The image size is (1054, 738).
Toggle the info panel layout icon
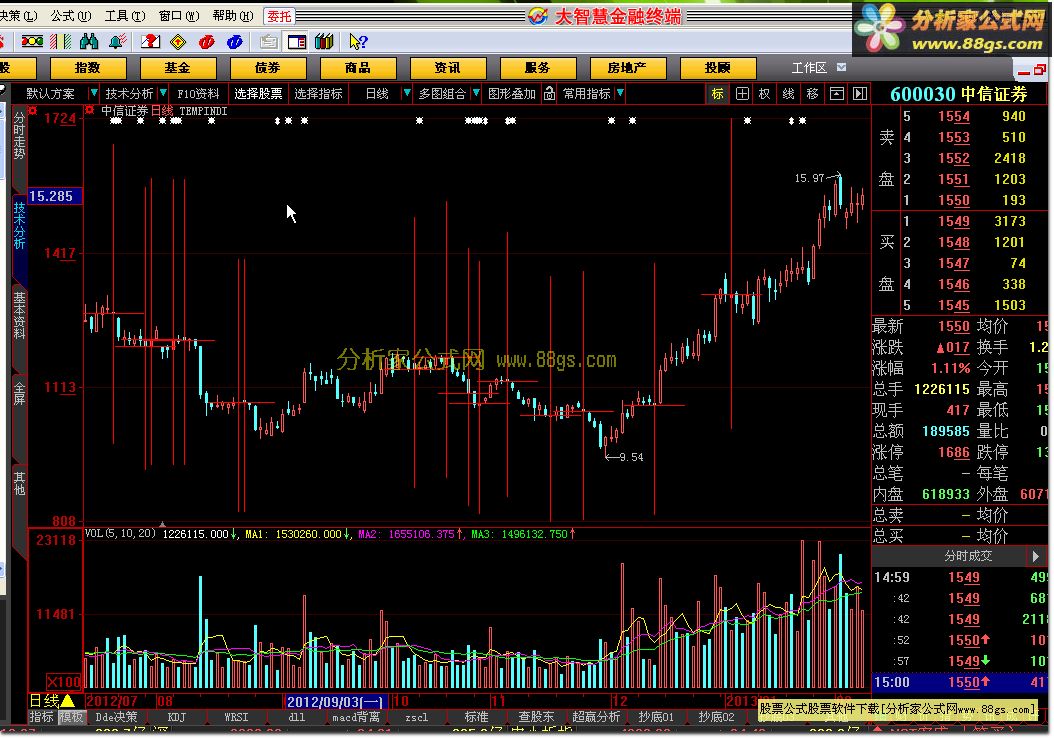coord(296,42)
